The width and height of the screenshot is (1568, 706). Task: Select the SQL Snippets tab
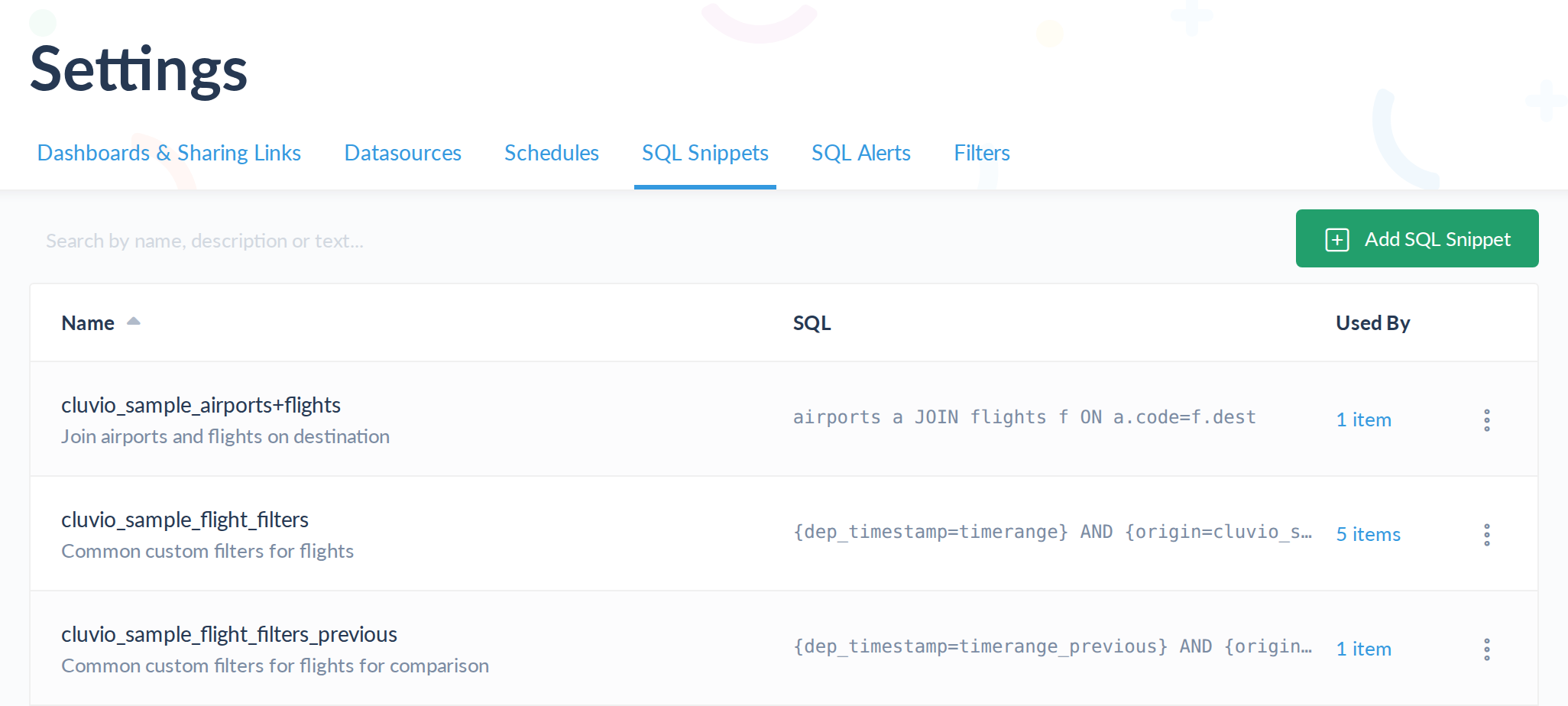[705, 153]
